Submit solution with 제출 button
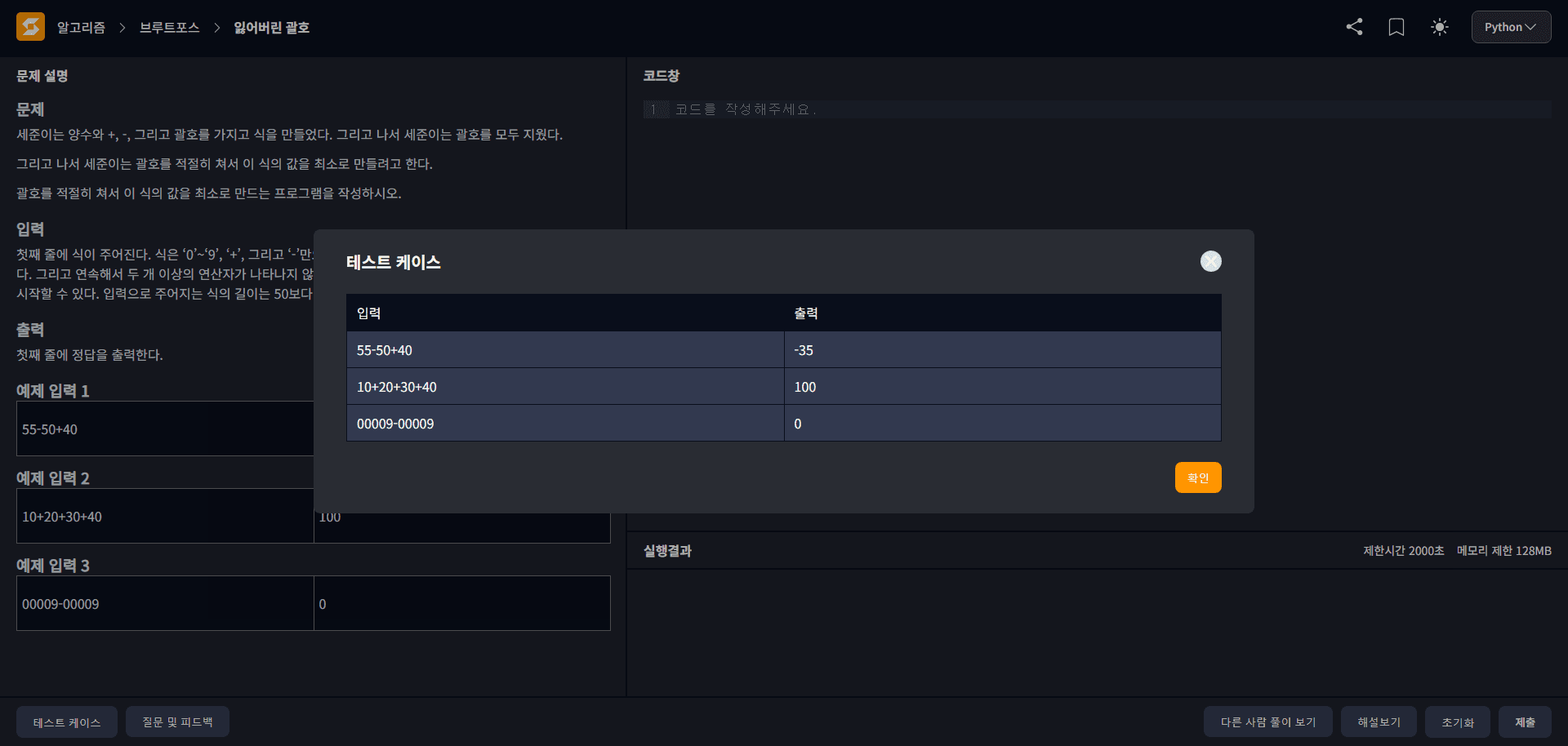The width and height of the screenshot is (1568, 746). point(1525,722)
